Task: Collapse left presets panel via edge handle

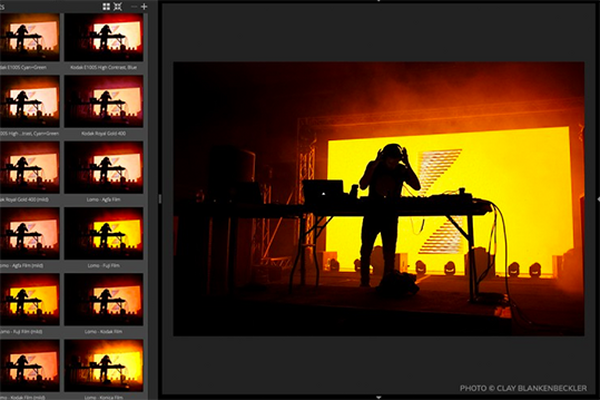Action: tap(160, 199)
